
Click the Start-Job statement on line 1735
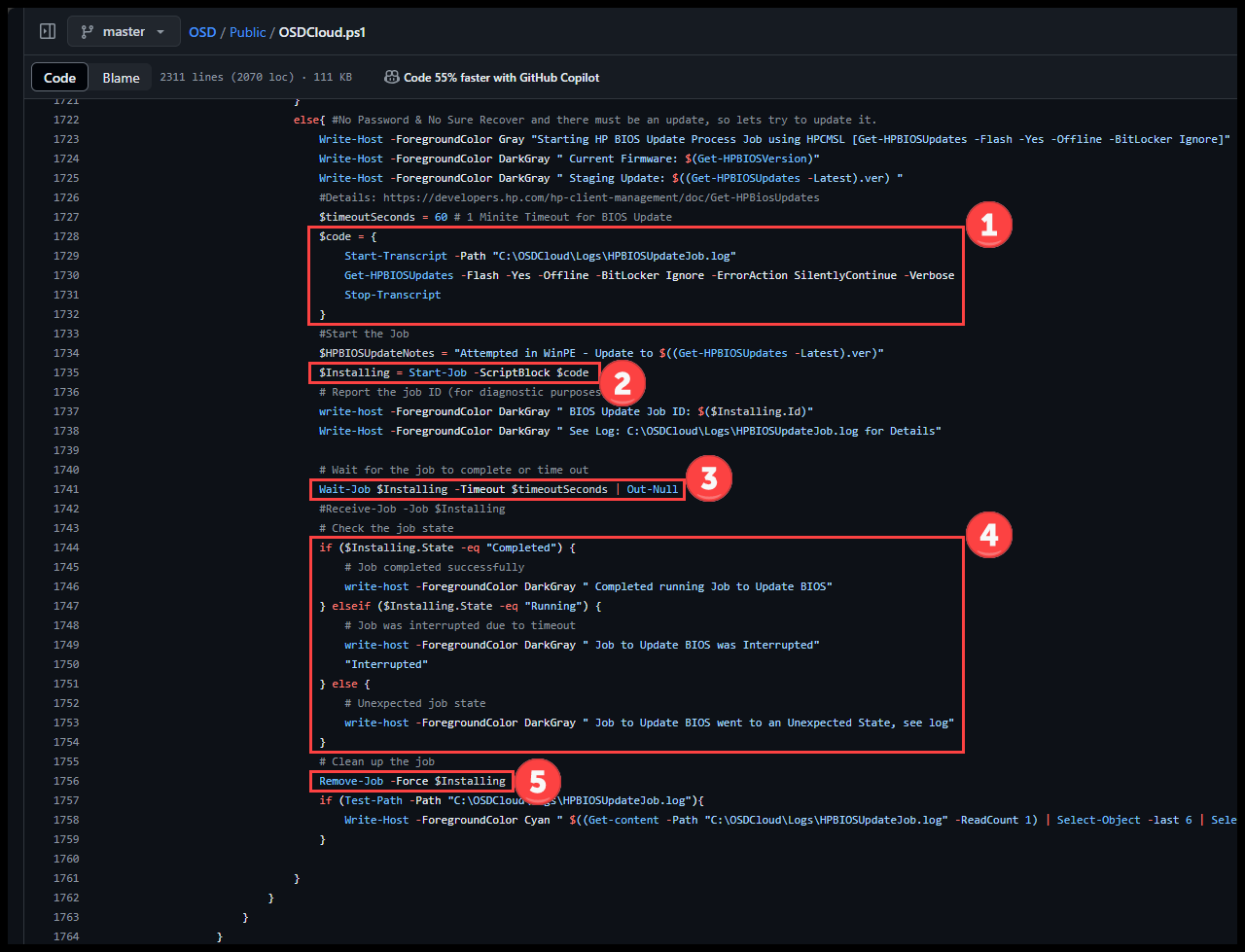point(438,372)
